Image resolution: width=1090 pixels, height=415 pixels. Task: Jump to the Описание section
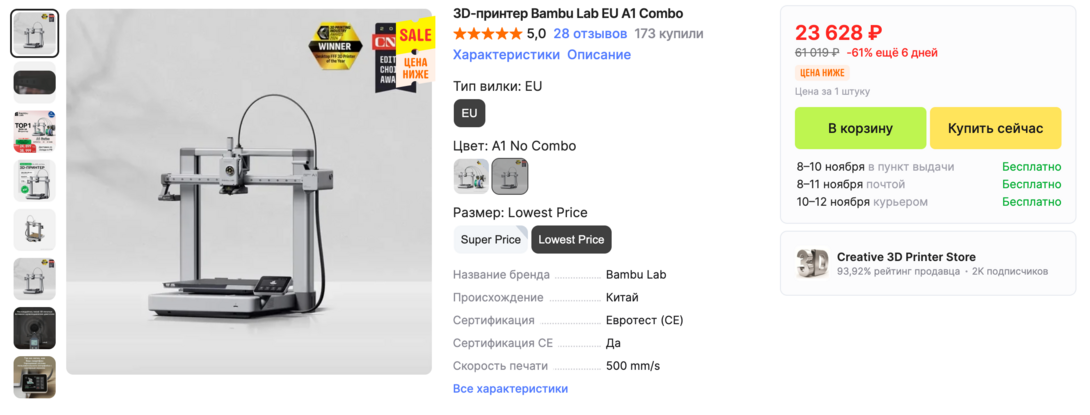pos(599,55)
